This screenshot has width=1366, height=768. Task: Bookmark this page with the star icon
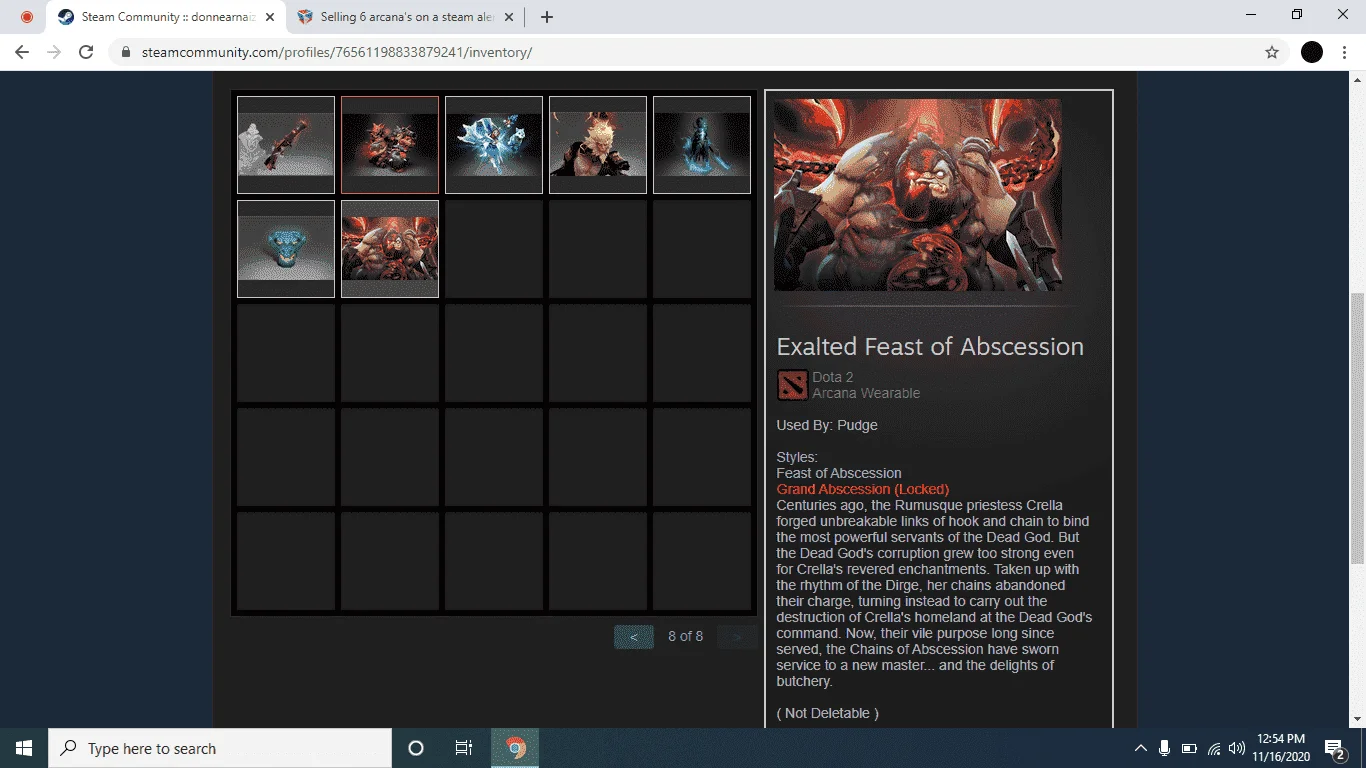click(1272, 52)
